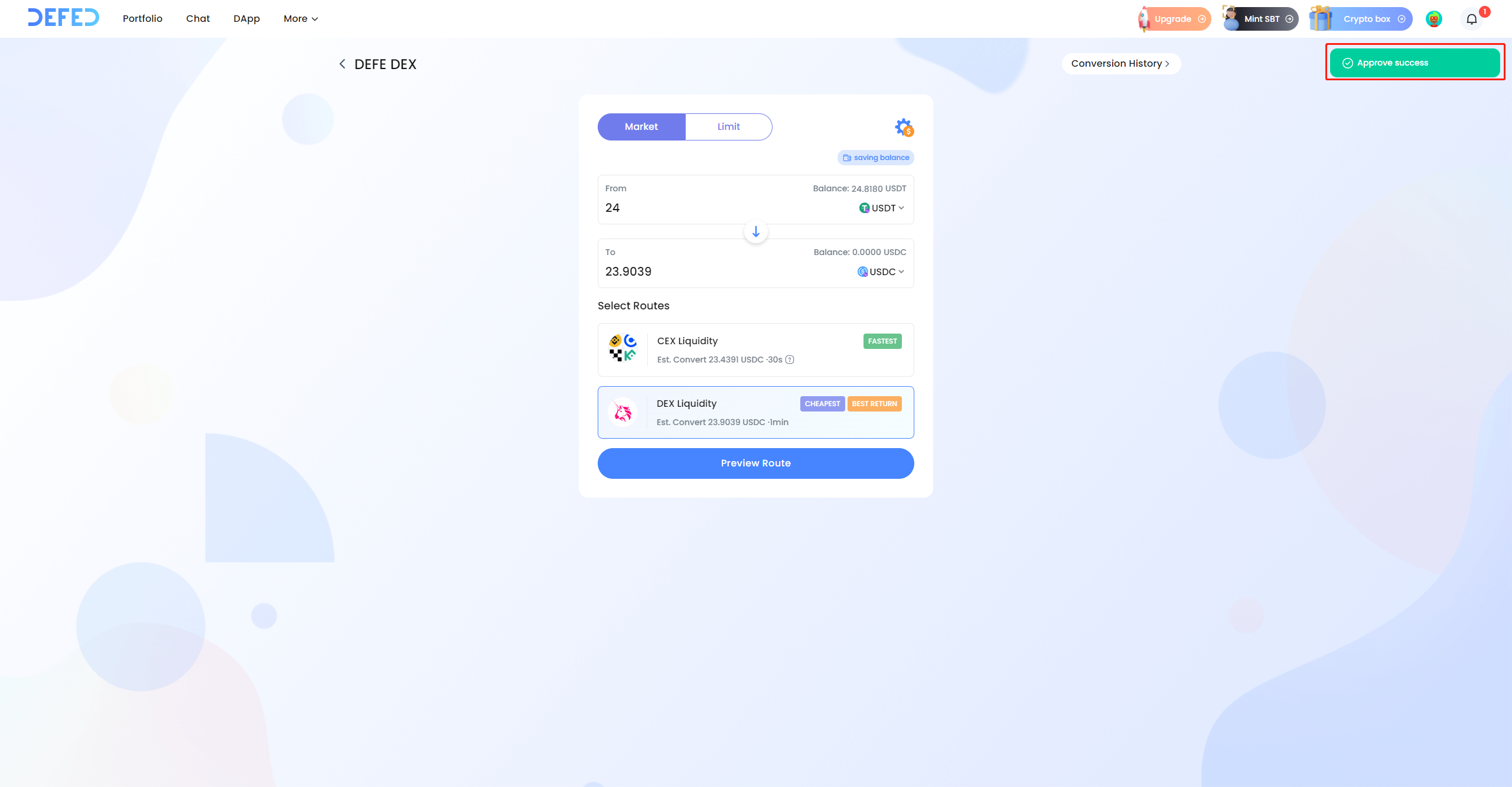The height and width of the screenshot is (787, 1512).
Task: Open the Portfolio menu item
Action: [x=142, y=19]
